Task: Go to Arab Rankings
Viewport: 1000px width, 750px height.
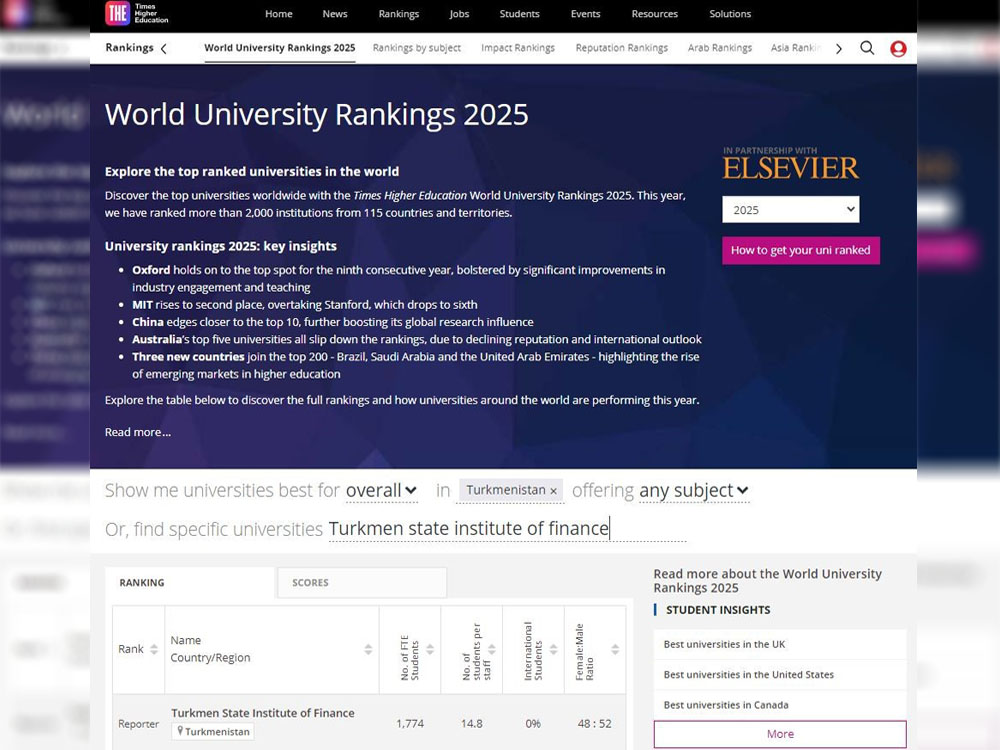Action: click(x=719, y=48)
